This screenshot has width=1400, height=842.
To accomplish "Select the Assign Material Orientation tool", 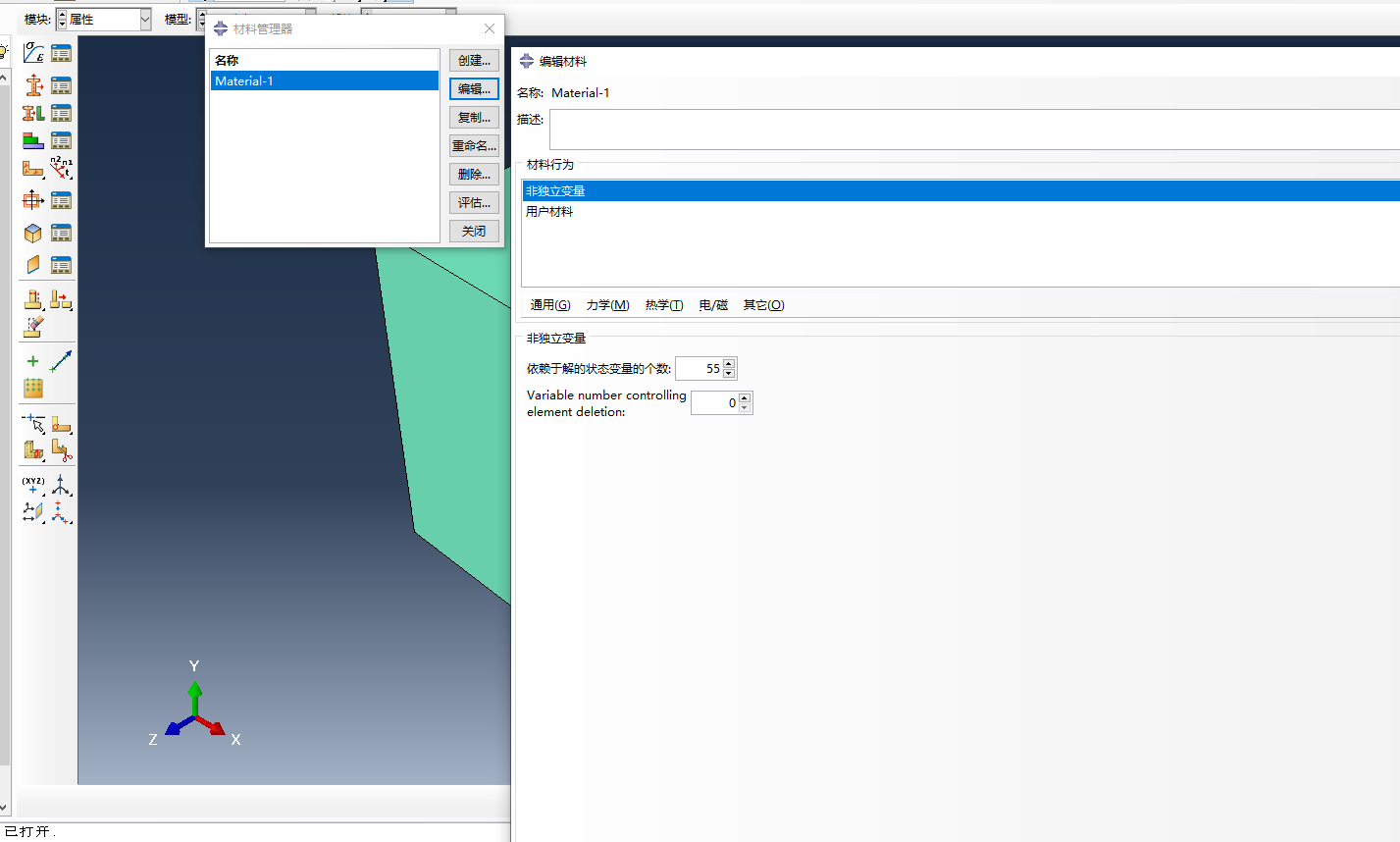I will coord(61,167).
